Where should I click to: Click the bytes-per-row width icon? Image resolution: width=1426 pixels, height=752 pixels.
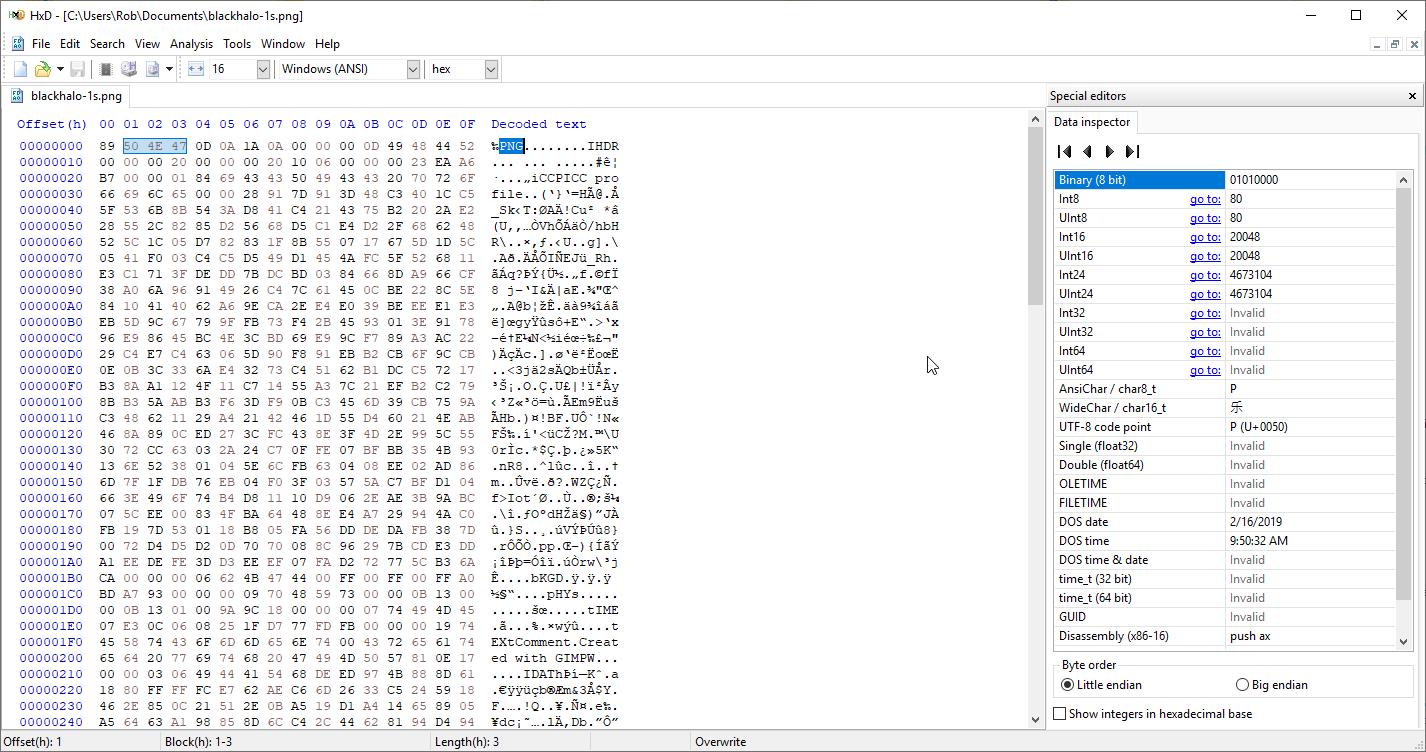(196, 69)
